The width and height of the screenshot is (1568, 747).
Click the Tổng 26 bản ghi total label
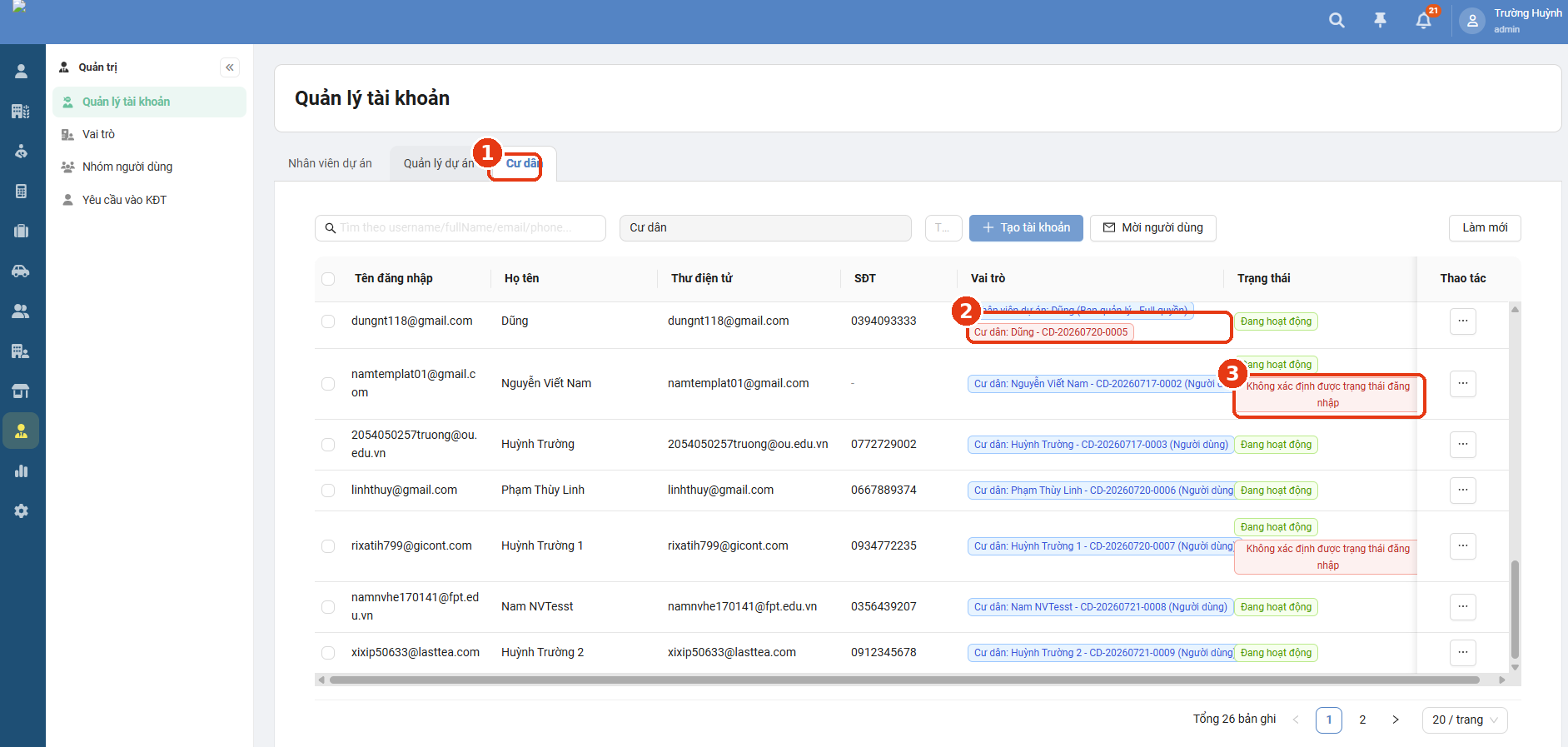[1234, 720]
